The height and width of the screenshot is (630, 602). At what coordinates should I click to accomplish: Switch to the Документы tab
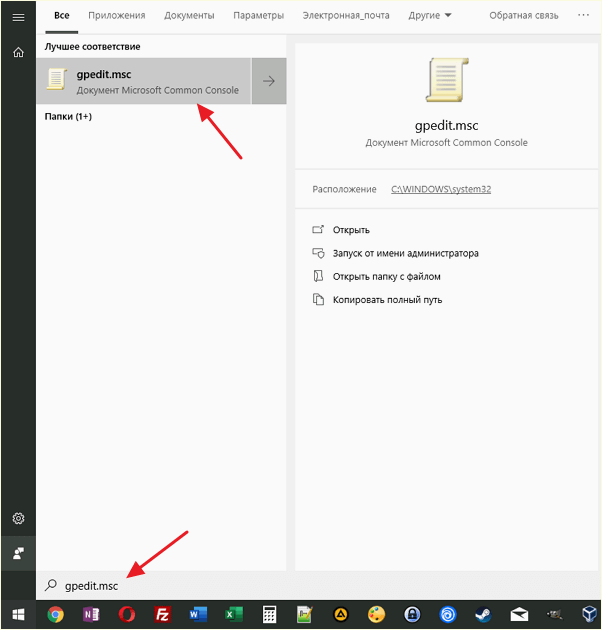tap(189, 16)
